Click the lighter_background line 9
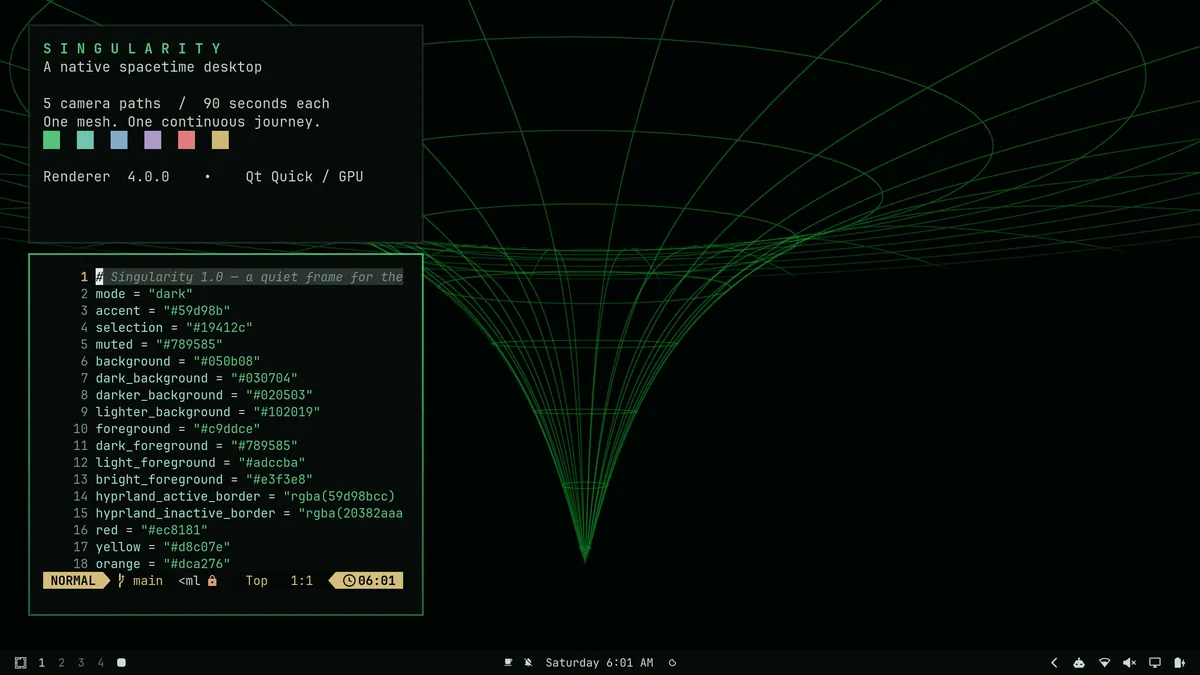1200x675 pixels. (208, 412)
